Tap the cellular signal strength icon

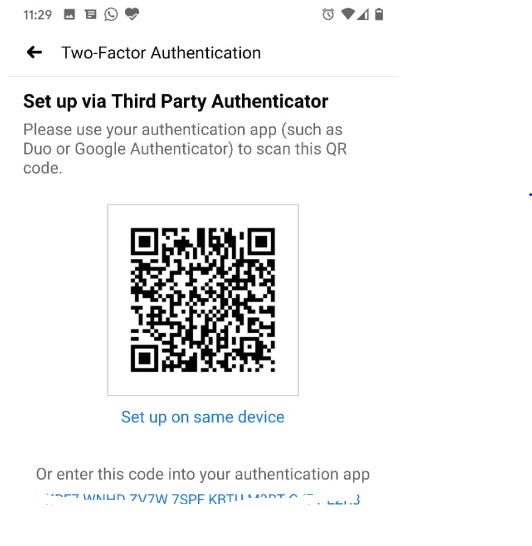pyautogui.click(x=363, y=14)
